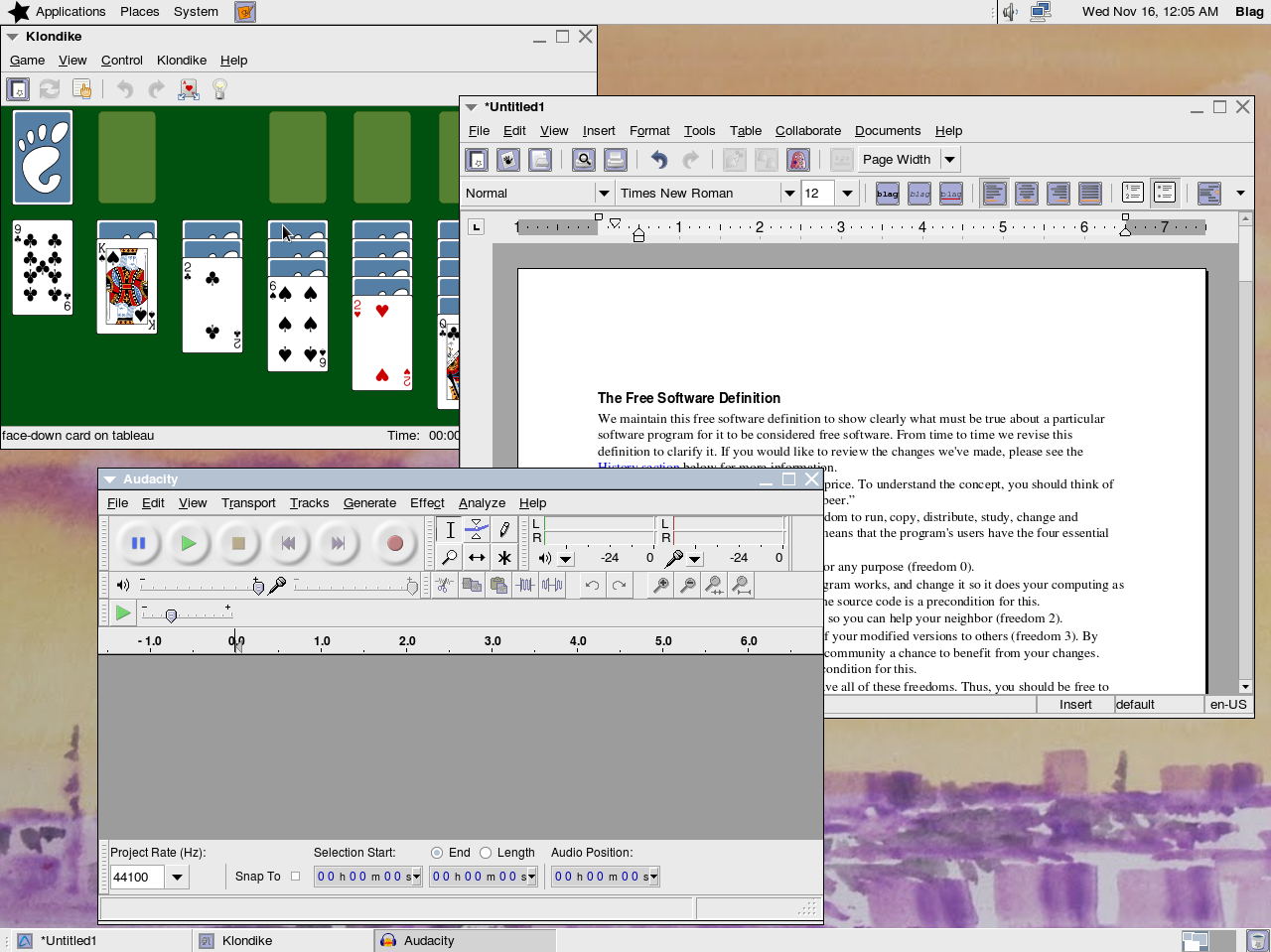
Task: Click Zoom Out icon in Audacity
Action: click(687, 586)
